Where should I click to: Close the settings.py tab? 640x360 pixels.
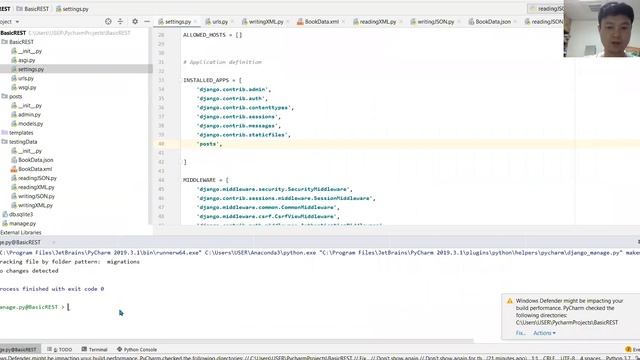pyautogui.click(x=196, y=22)
